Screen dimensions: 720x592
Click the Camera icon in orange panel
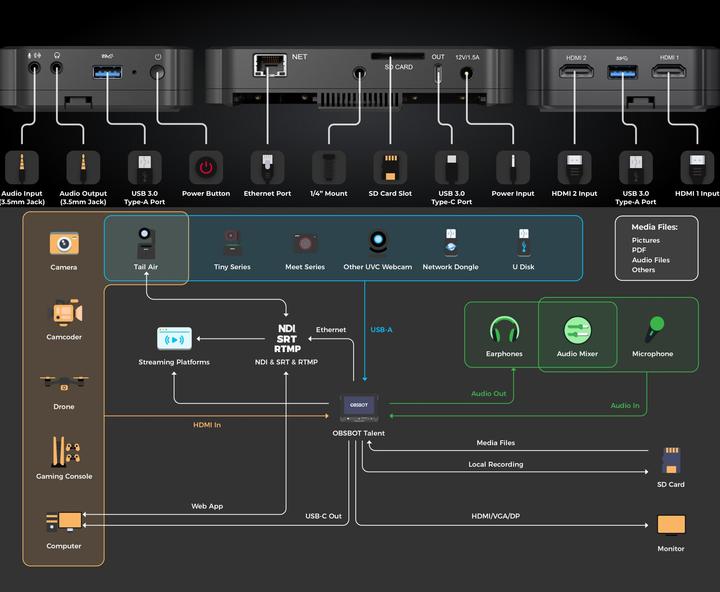[64, 243]
